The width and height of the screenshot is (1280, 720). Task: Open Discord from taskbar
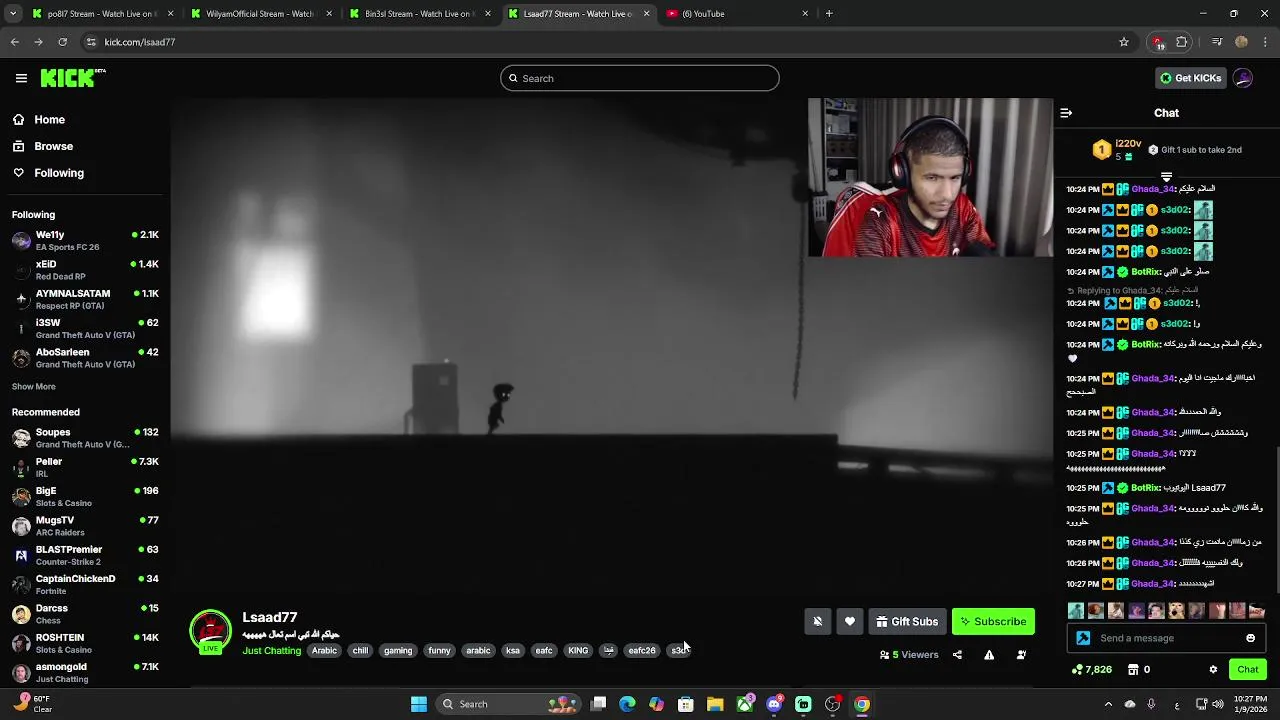(x=774, y=704)
